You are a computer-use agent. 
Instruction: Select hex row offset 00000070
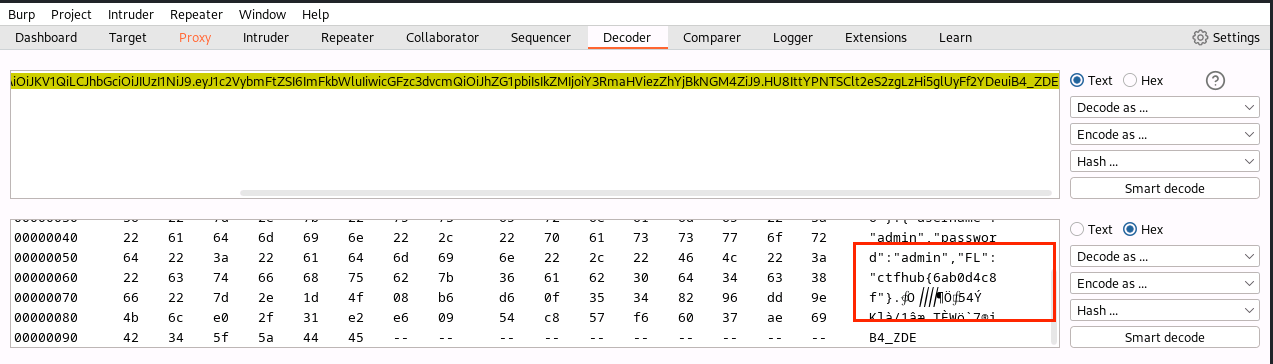(x=46, y=297)
